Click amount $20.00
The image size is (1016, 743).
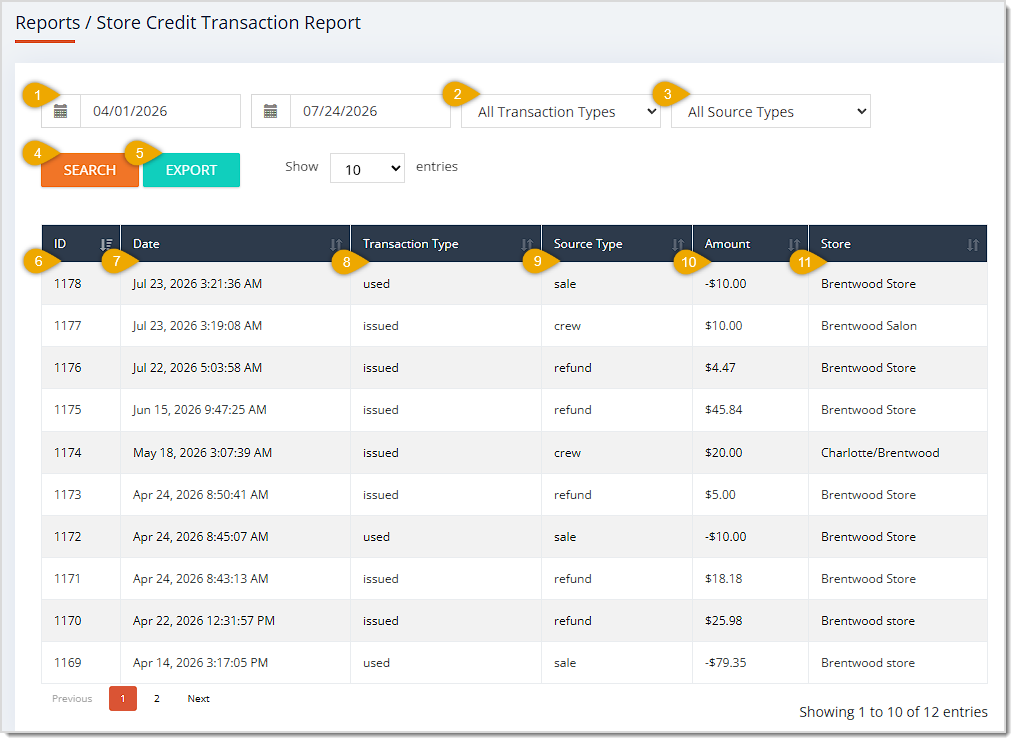pyautogui.click(x=724, y=453)
